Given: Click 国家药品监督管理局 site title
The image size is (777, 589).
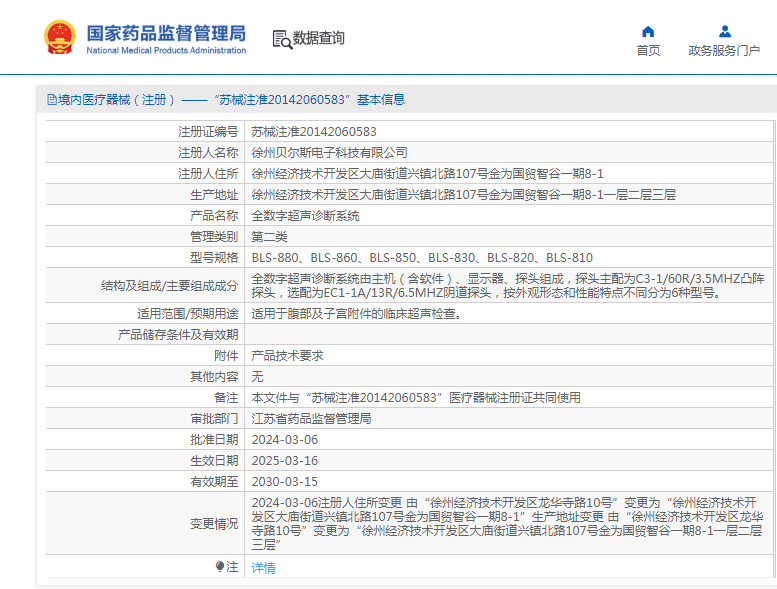Looking at the screenshot, I should click(166, 33).
